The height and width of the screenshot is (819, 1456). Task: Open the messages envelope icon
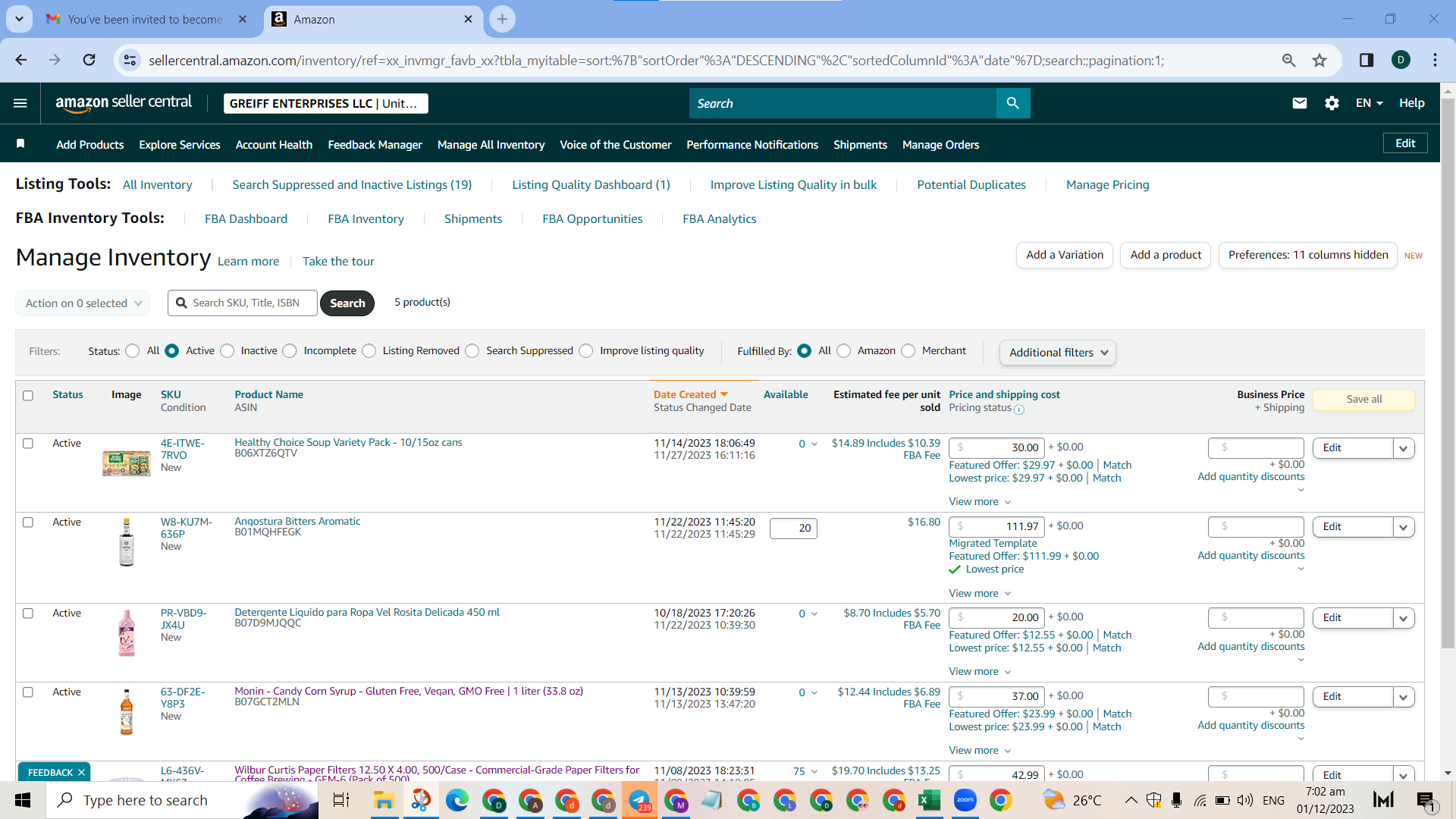coord(1300,103)
